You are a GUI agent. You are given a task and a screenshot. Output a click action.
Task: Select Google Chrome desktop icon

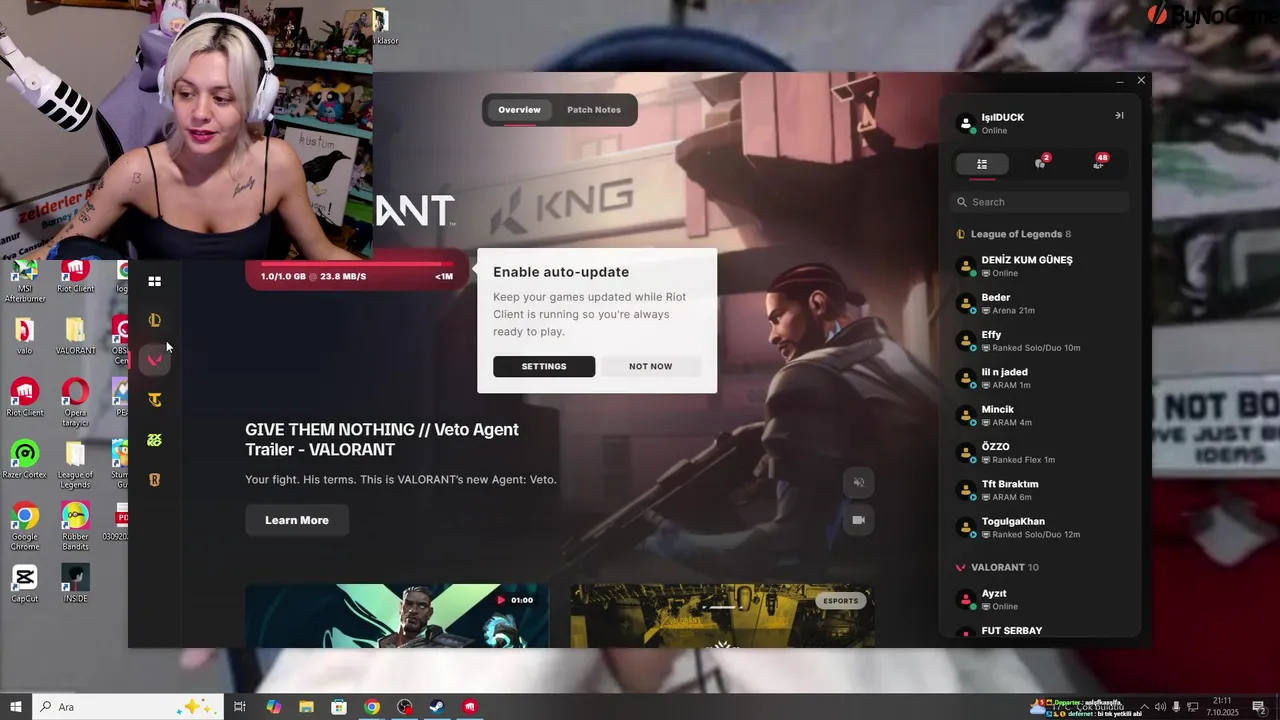tap(25, 527)
